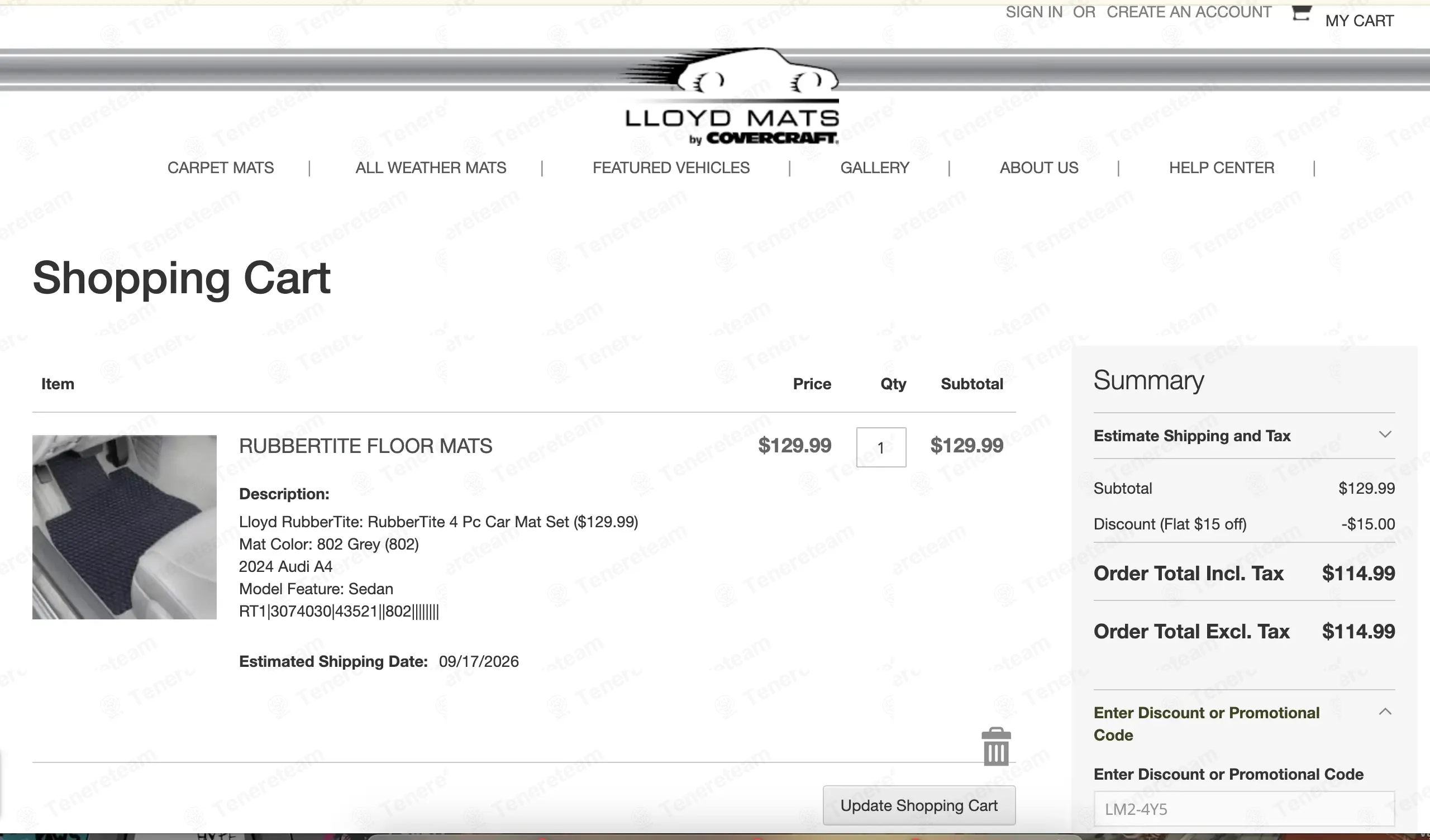
Task: Collapse the Discount or Promotional Code section
Action: point(1244,724)
